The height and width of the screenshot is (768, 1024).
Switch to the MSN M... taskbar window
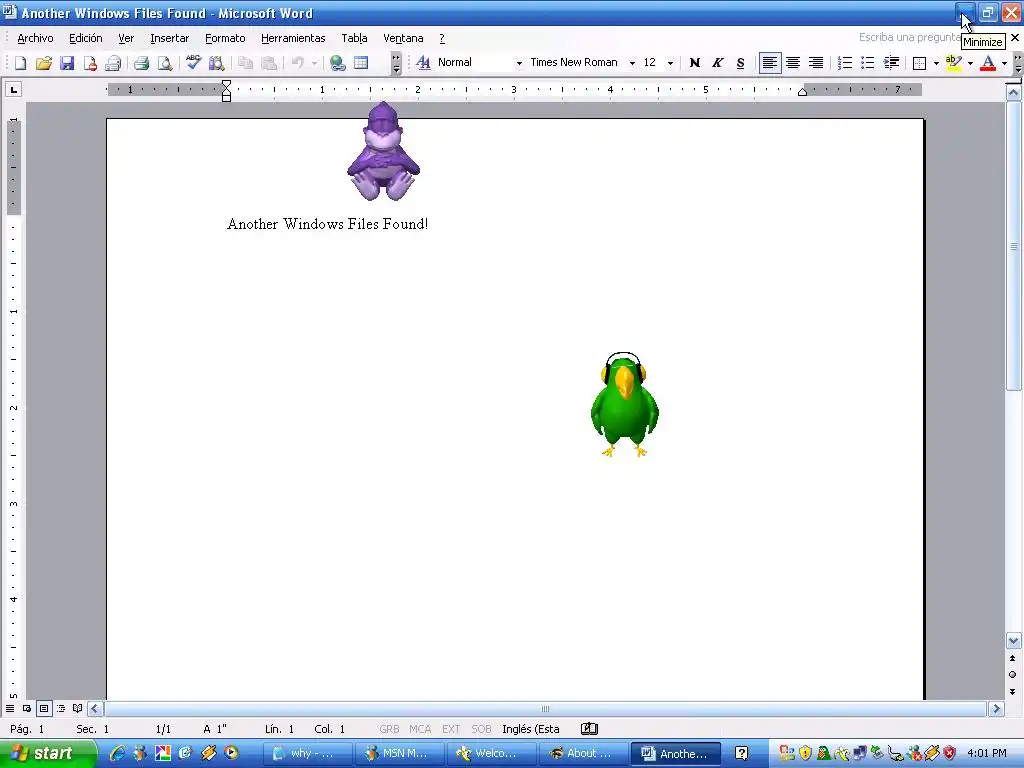click(x=400, y=753)
